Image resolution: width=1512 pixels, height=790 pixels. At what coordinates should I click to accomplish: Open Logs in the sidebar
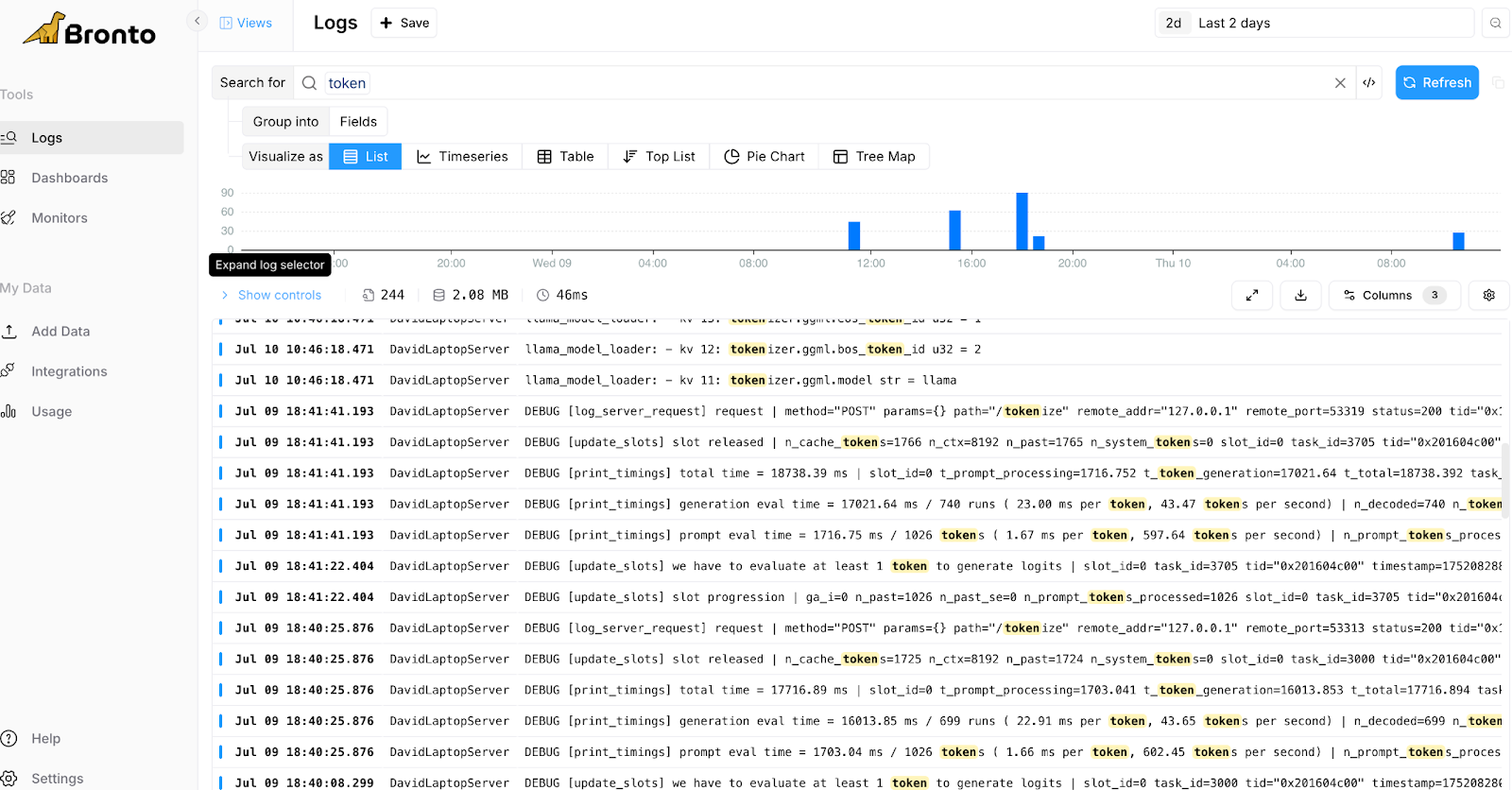coord(92,138)
